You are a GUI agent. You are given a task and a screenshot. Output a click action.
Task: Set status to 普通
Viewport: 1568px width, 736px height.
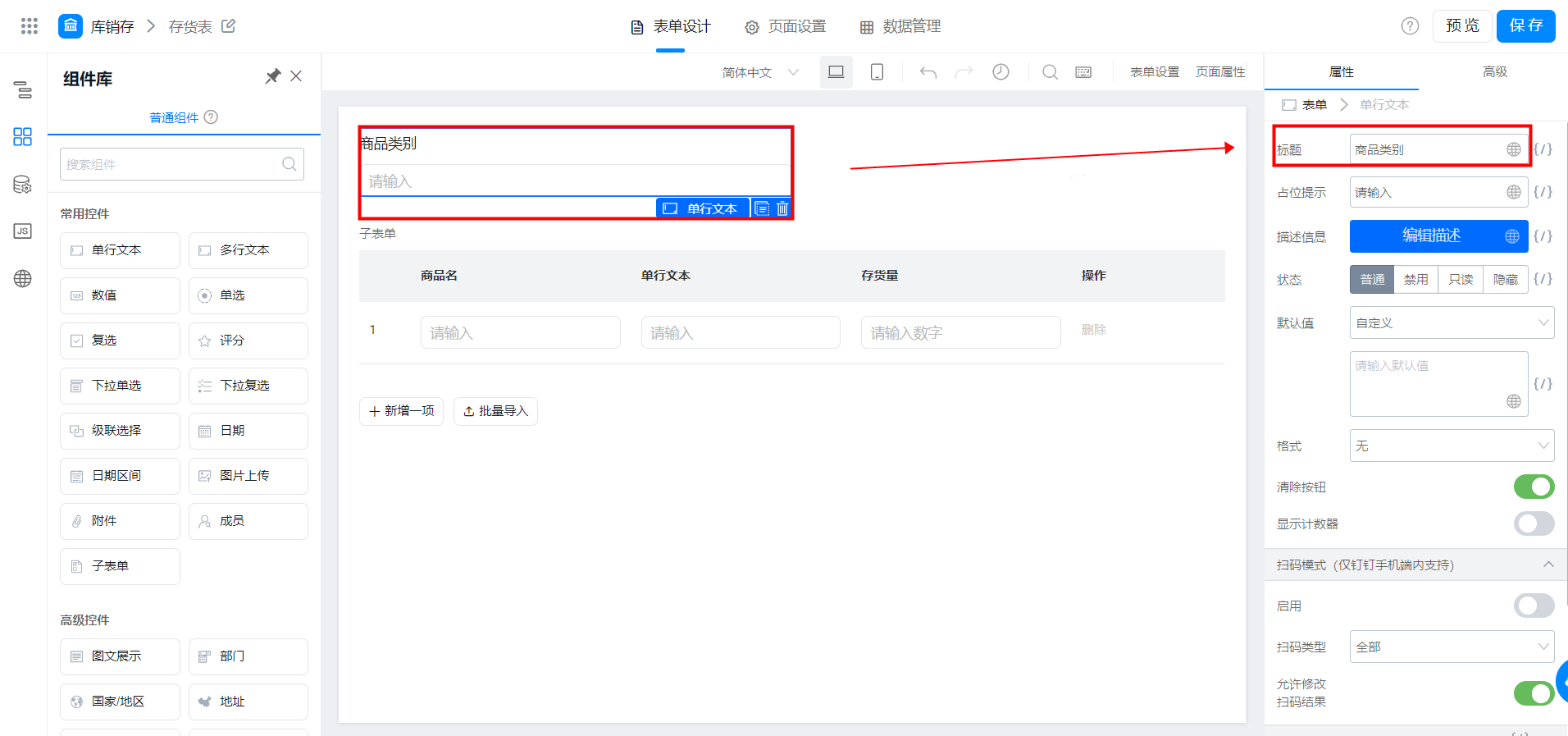point(1373,280)
